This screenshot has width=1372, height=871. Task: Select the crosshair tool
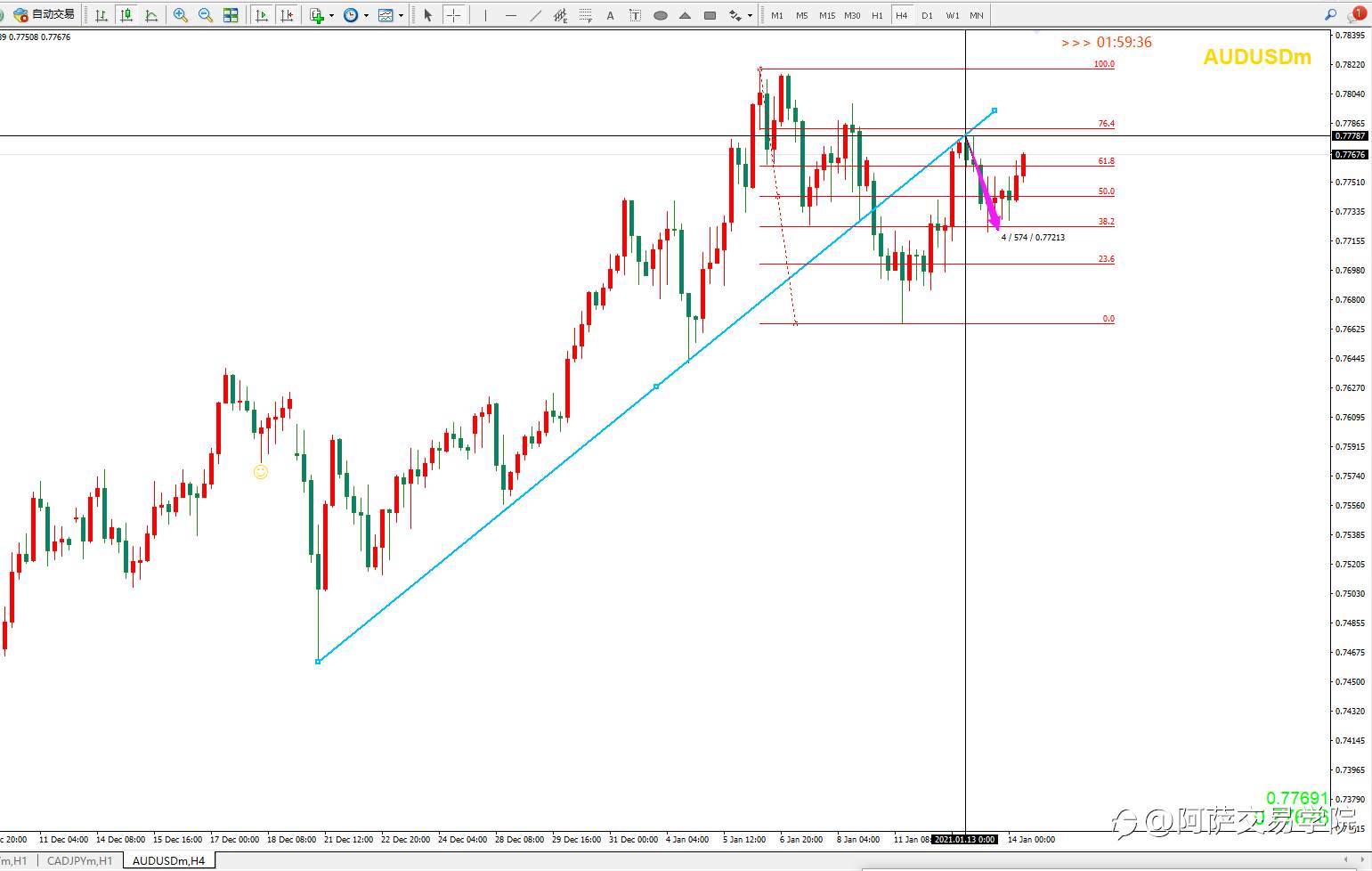pos(453,15)
